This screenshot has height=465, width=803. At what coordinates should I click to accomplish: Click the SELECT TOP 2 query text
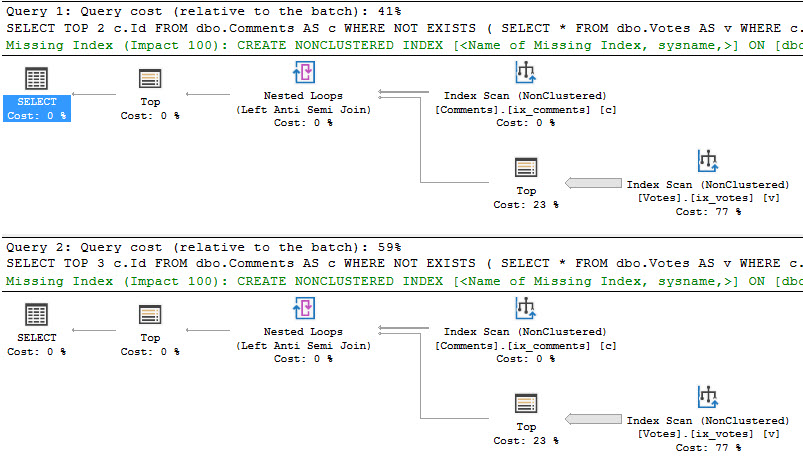tap(400, 27)
